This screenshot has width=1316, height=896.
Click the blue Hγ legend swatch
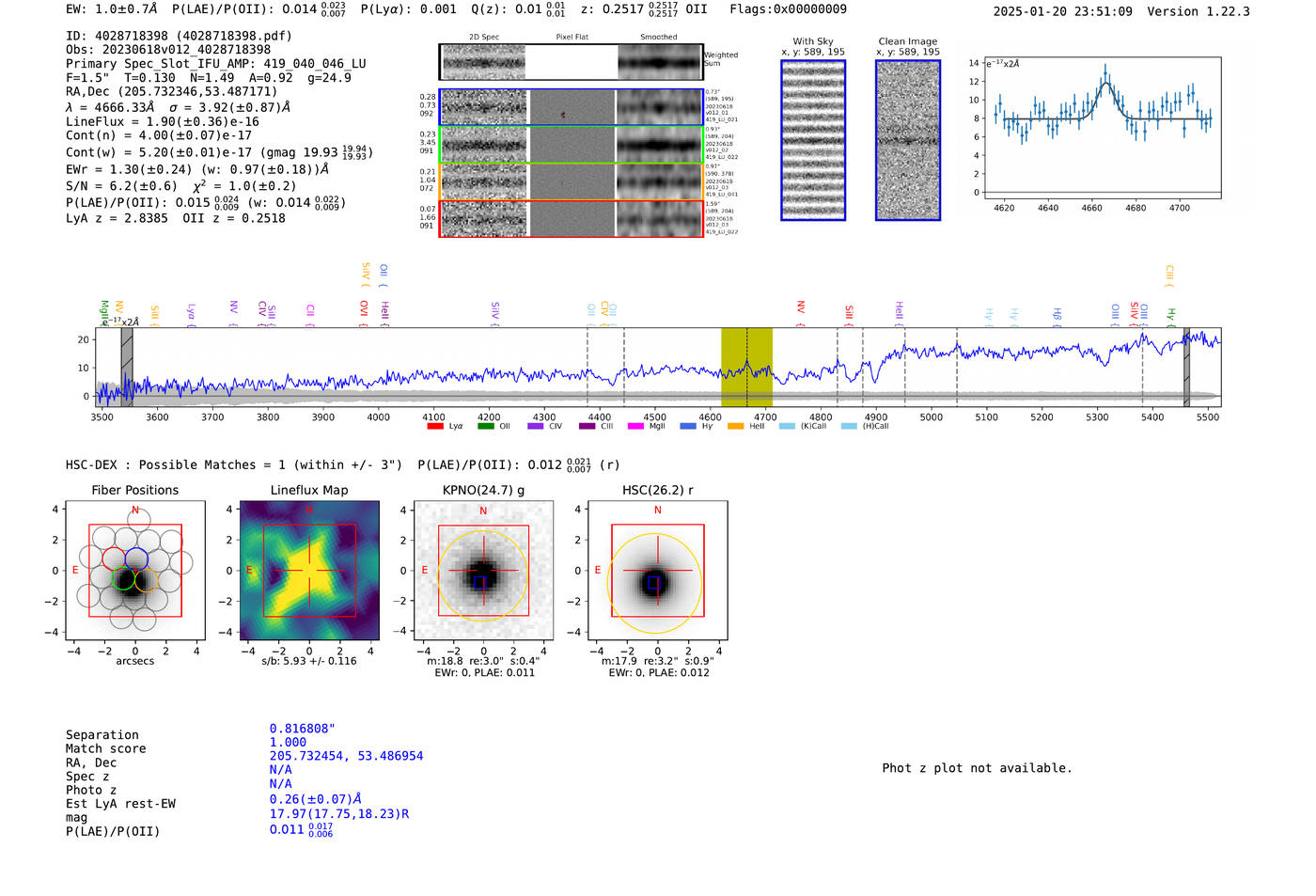click(x=688, y=426)
